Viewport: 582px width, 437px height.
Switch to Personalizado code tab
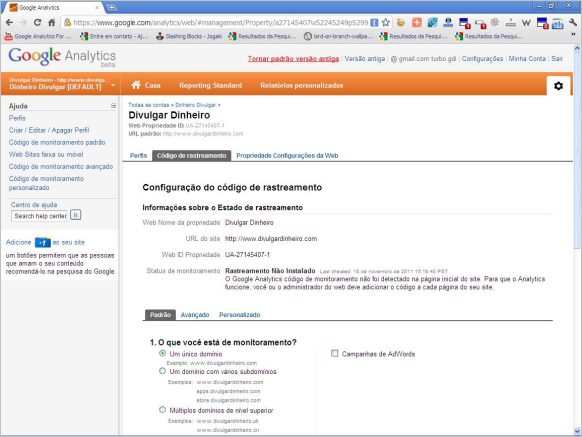239,315
